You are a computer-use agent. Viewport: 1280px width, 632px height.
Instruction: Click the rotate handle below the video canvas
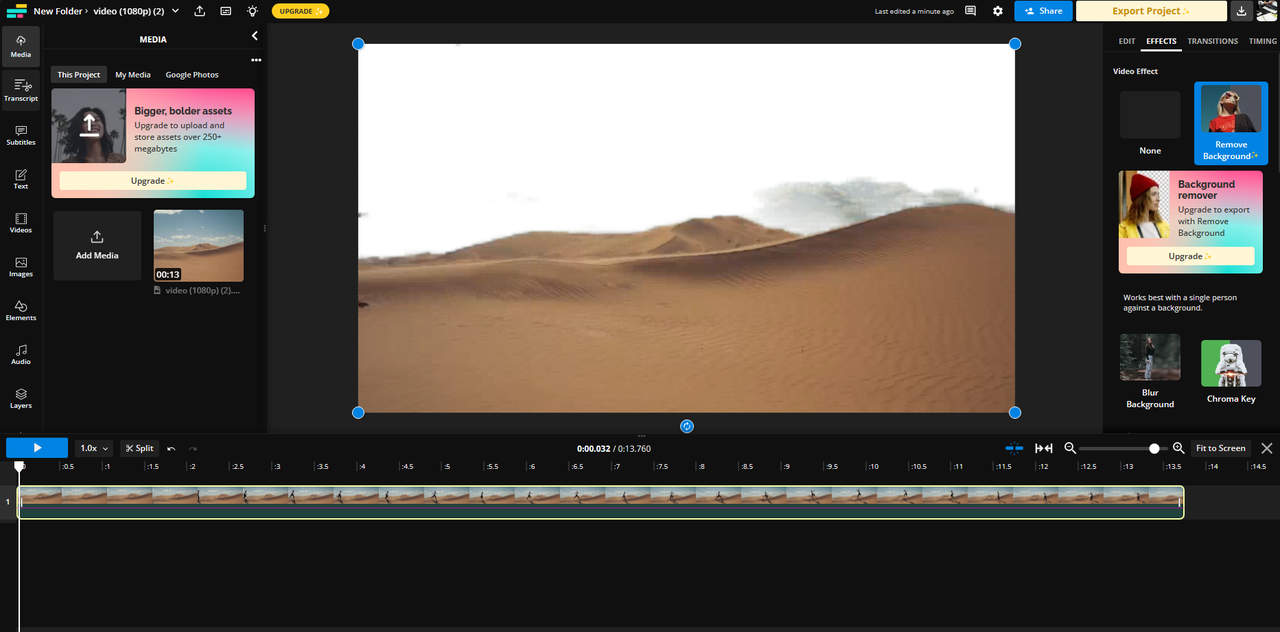point(687,426)
